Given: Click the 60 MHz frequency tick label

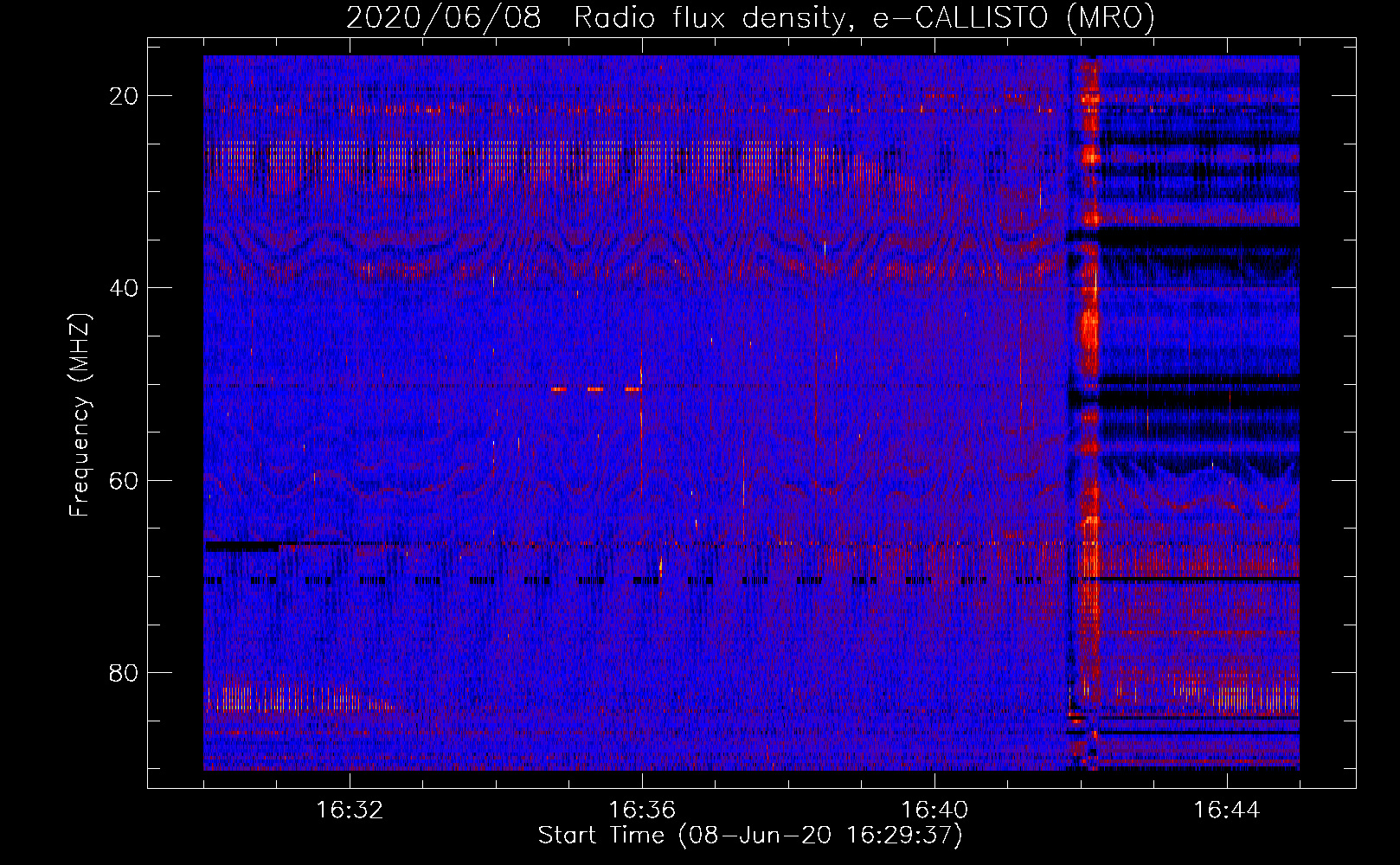Looking at the screenshot, I should pyautogui.click(x=124, y=480).
